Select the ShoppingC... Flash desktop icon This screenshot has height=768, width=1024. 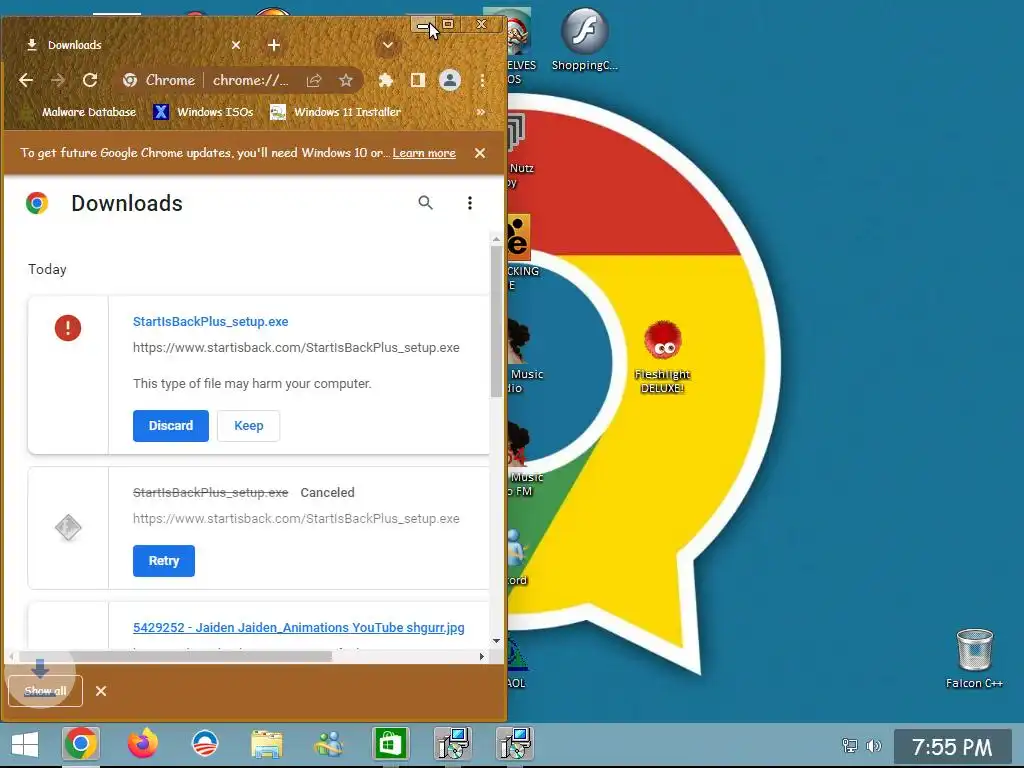[x=584, y=39]
